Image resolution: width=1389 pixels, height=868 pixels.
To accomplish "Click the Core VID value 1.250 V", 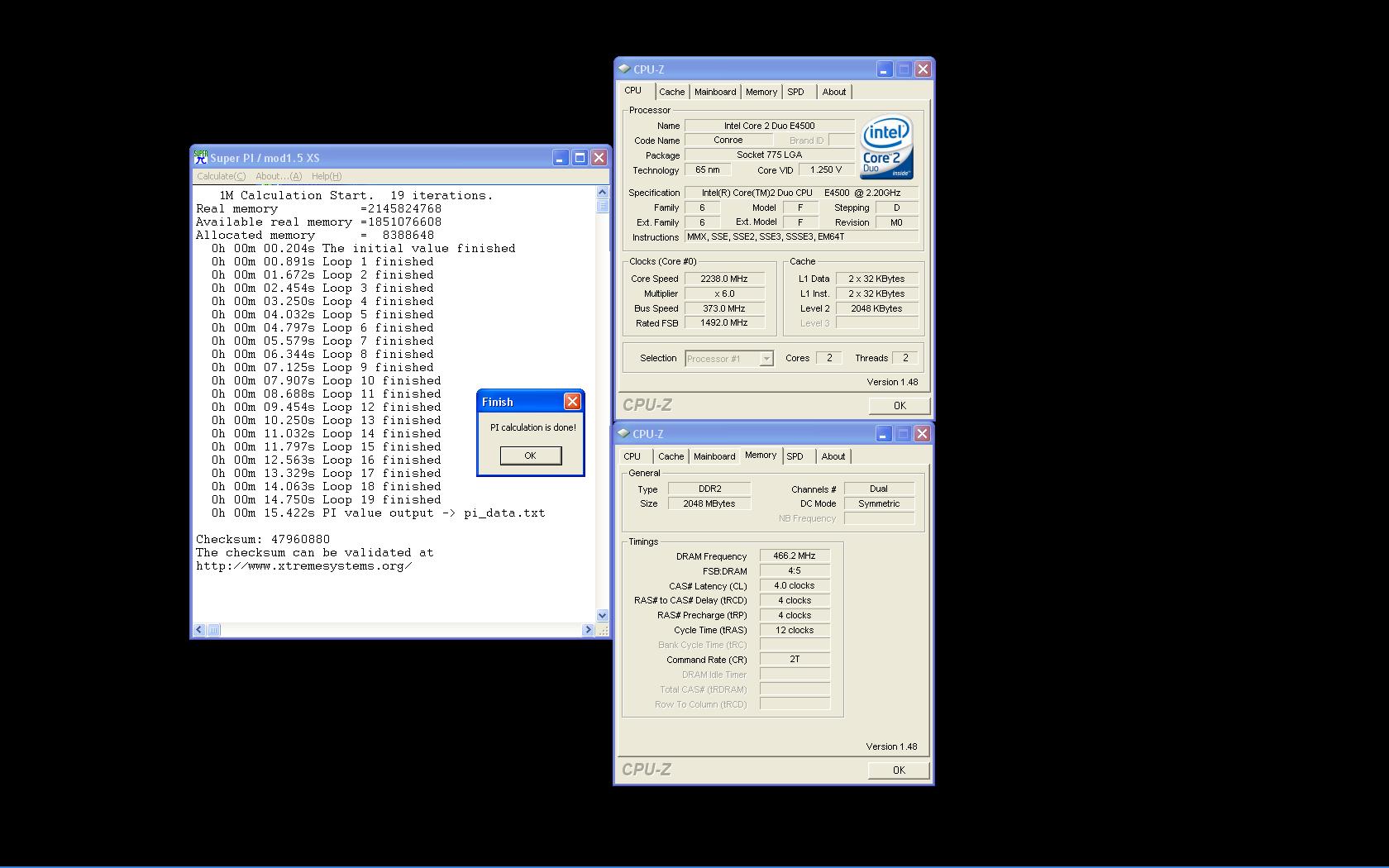I will [x=826, y=170].
